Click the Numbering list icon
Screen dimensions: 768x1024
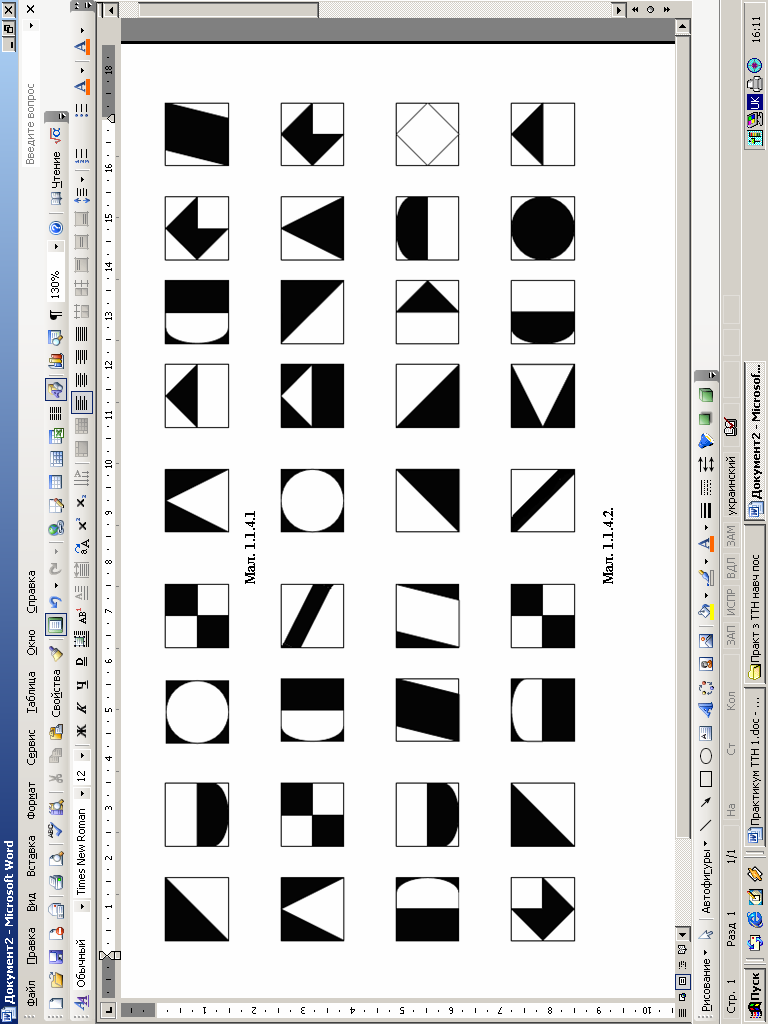coord(82,158)
